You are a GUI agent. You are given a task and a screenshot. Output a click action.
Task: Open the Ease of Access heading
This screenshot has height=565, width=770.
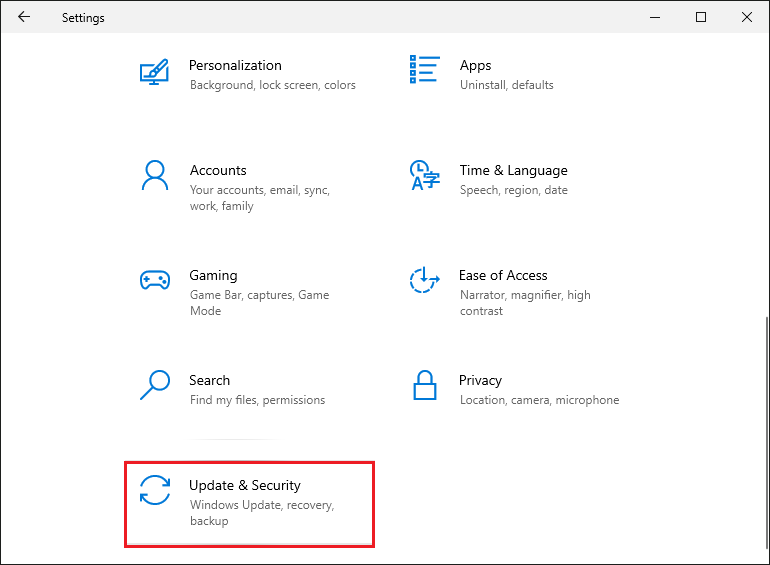(503, 275)
